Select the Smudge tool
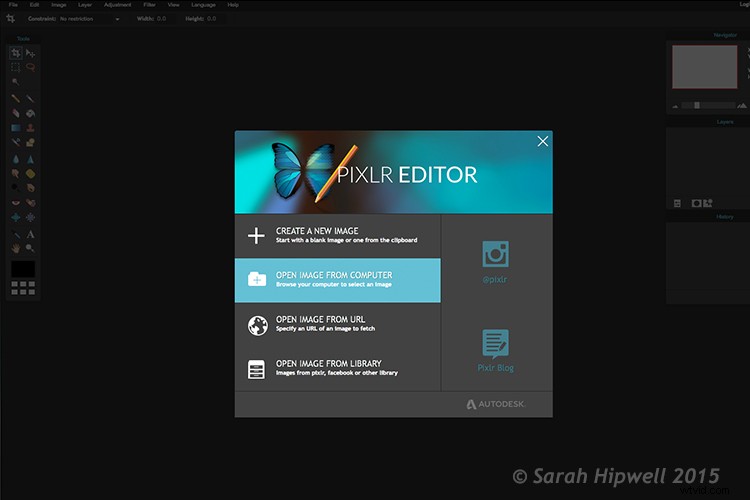750x500 pixels. pyautogui.click(x=16, y=173)
